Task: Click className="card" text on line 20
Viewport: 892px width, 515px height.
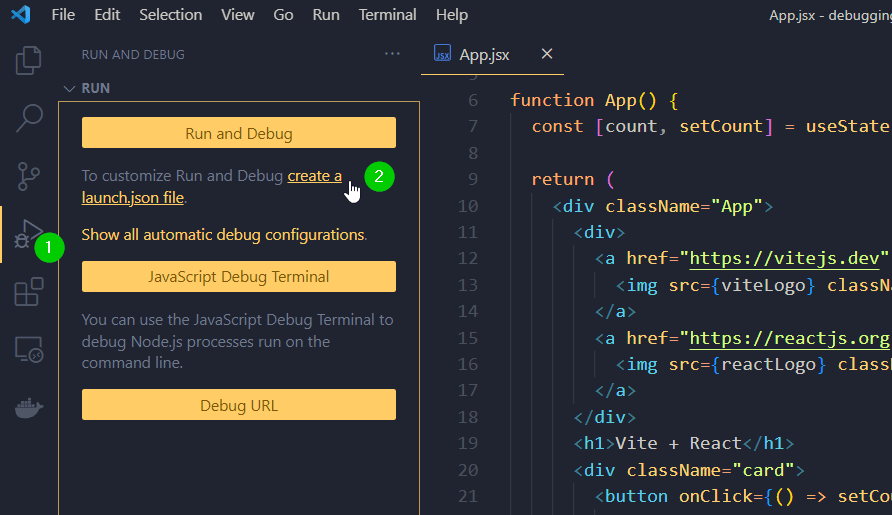Action: coord(710,470)
